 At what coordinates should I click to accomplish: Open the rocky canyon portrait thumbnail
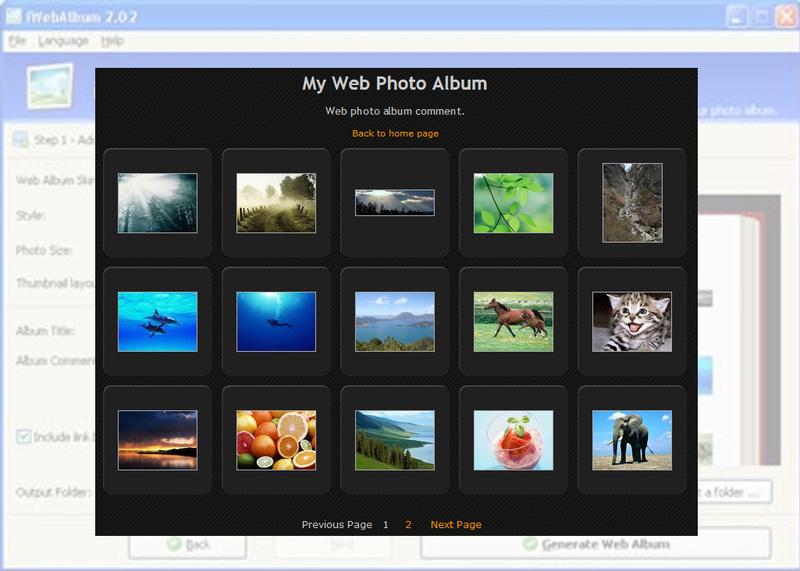pos(632,203)
